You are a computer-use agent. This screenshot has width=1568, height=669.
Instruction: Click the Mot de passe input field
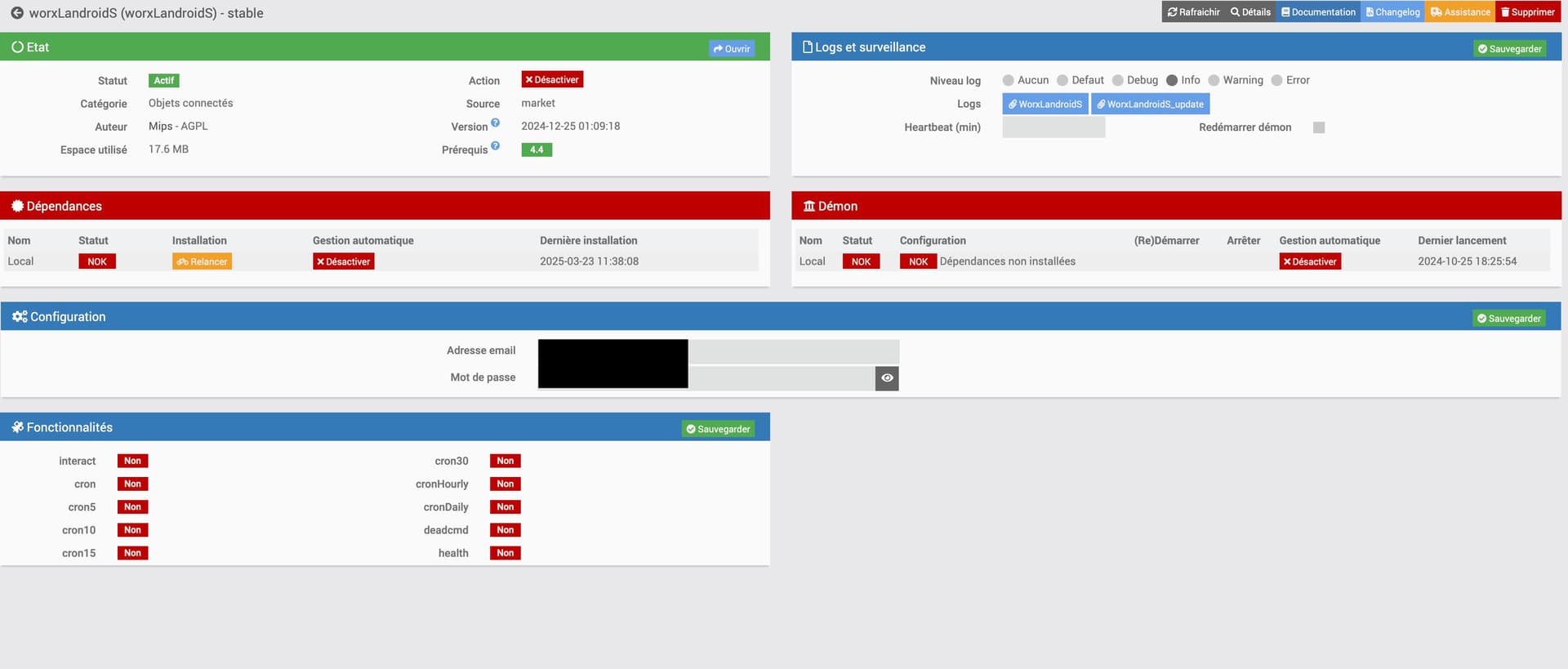(x=706, y=378)
